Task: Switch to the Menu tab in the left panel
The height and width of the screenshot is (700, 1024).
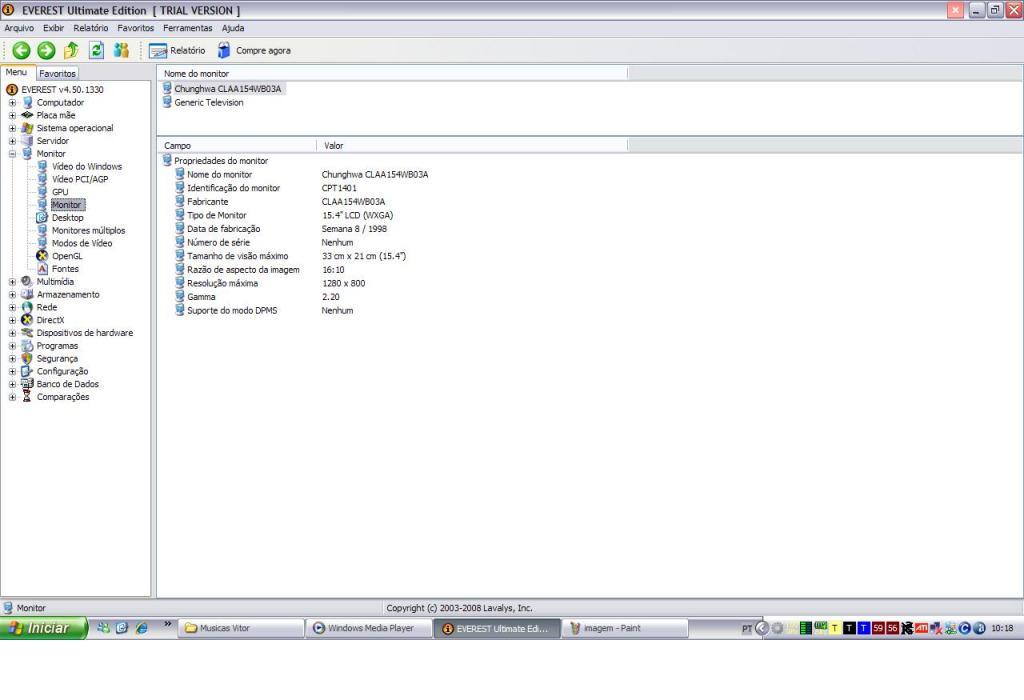Action: coord(16,72)
